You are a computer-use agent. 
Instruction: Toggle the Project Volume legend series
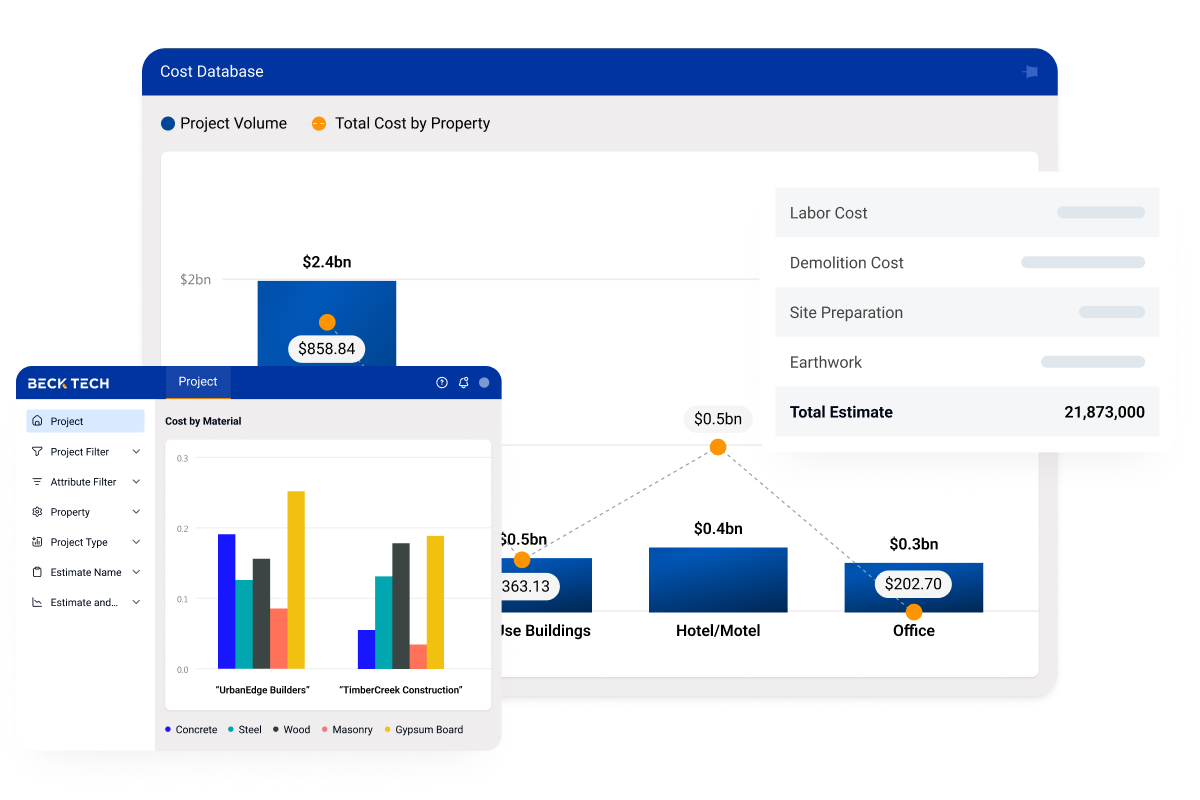point(224,124)
